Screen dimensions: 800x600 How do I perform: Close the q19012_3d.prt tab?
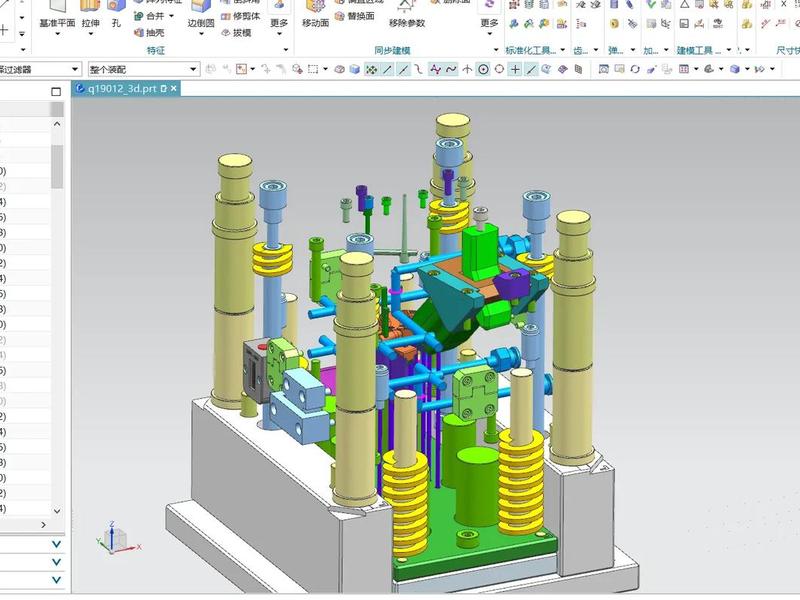(x=174, y=89)
